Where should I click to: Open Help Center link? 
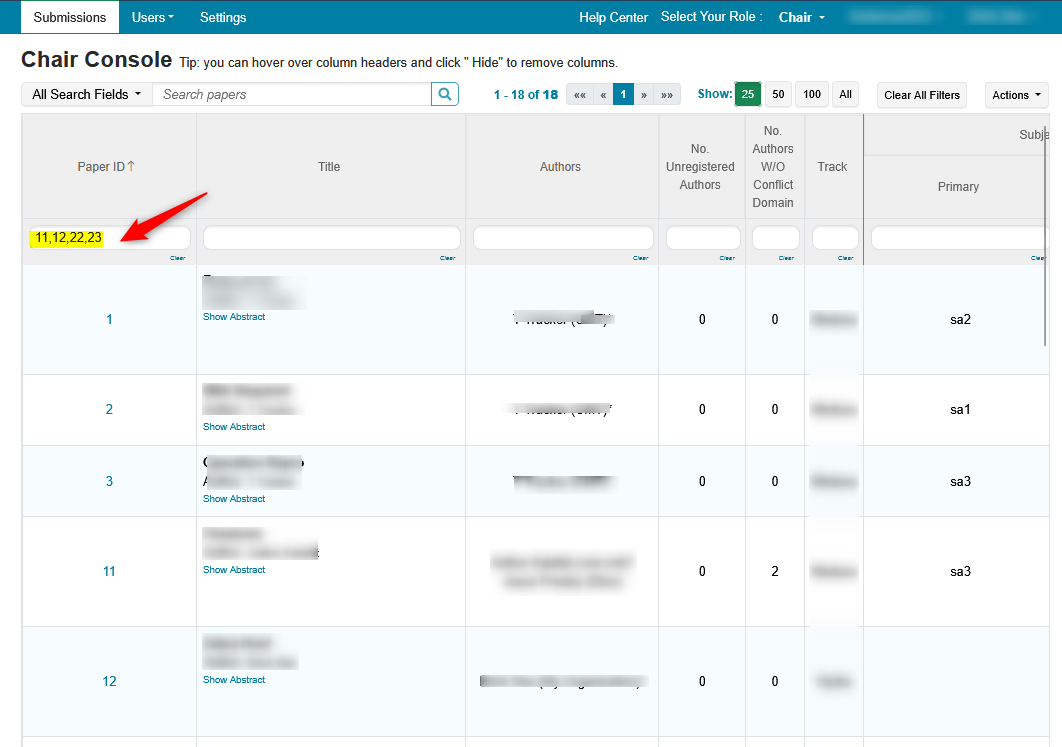[x=614, y=17]
